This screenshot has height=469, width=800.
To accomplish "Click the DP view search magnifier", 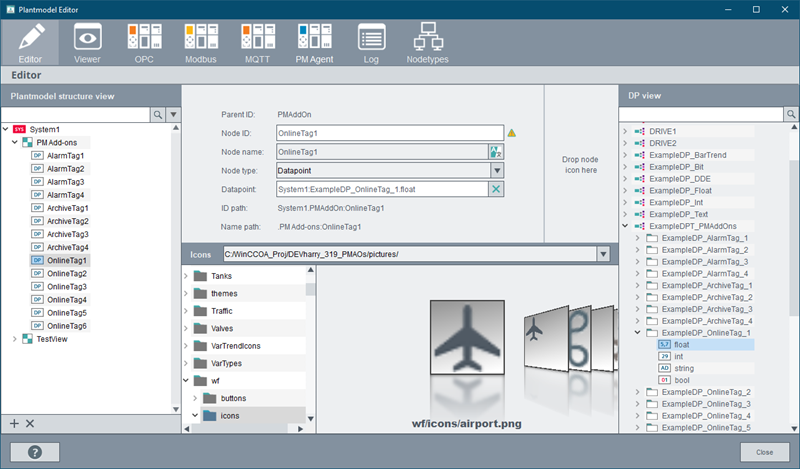I will point(791,115).
